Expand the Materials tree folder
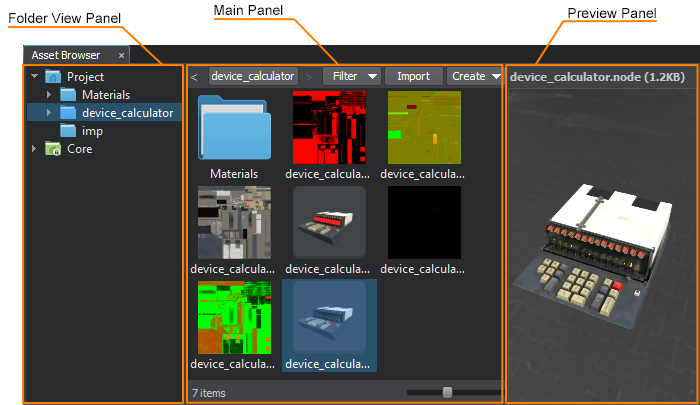The image size is (700, 405). point(49,95)
